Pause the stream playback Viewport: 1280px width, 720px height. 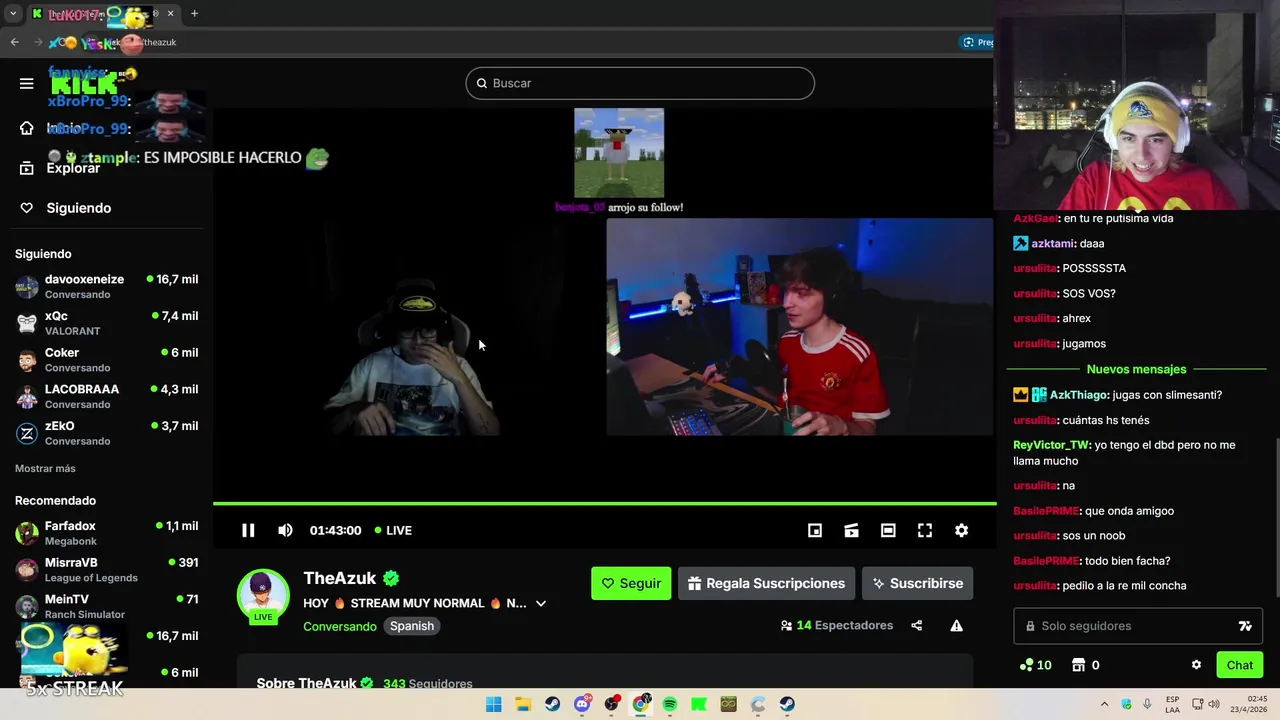click(248, 530)
